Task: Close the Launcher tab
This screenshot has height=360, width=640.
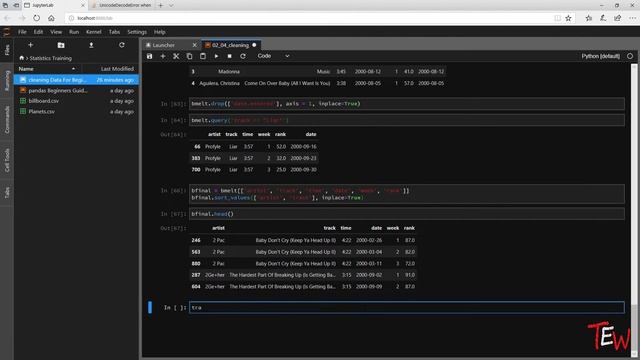Action: [194, 45]
